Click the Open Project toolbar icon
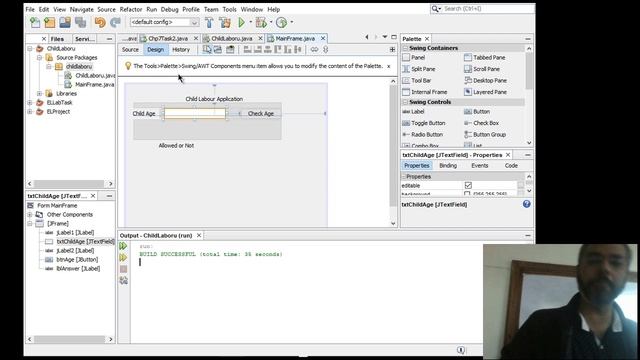This screenshot has height=360, width=640. 65,22
